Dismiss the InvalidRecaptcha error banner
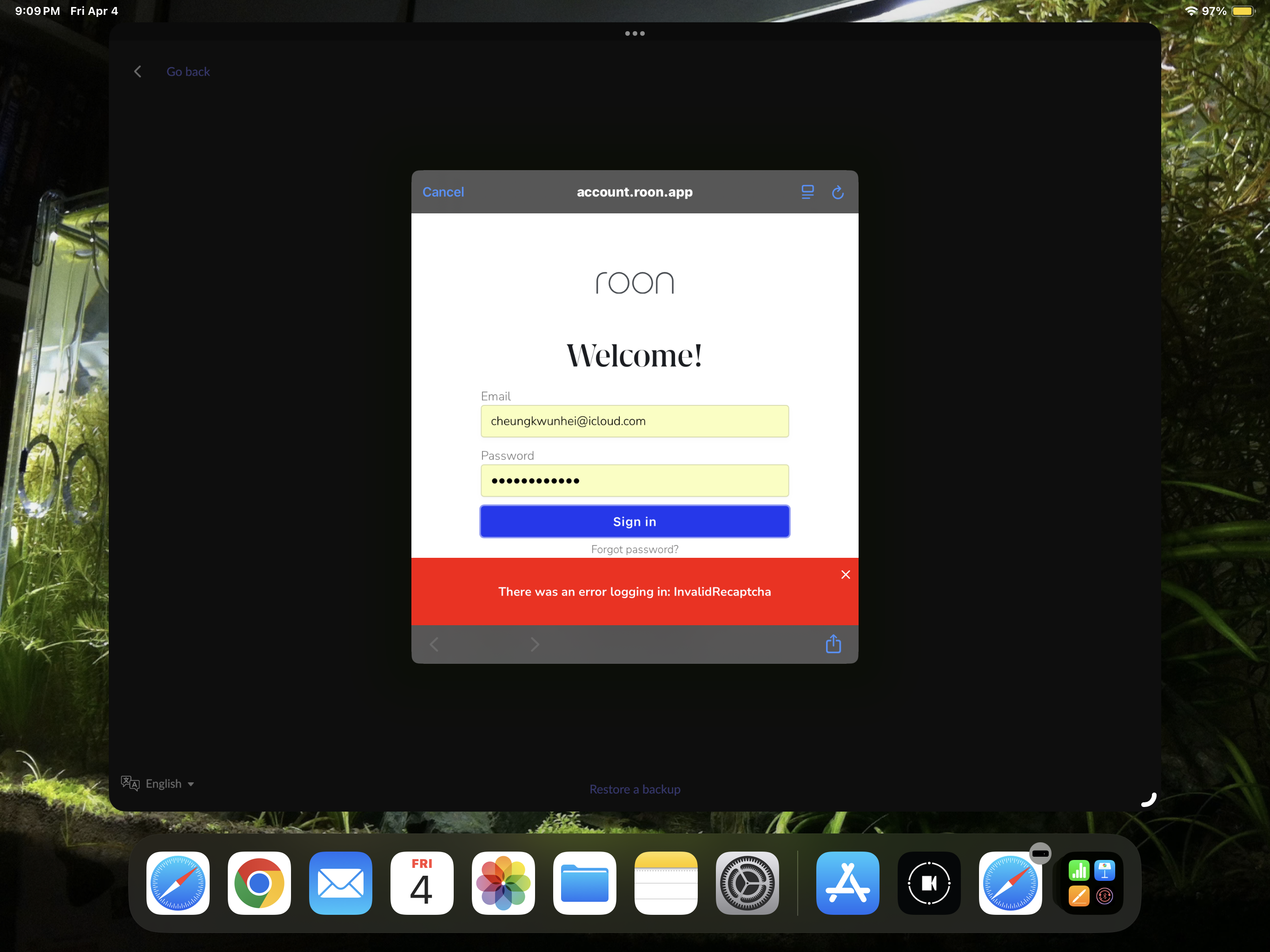The height and width of the screenshot is (952, 1270). coord(845,575)
